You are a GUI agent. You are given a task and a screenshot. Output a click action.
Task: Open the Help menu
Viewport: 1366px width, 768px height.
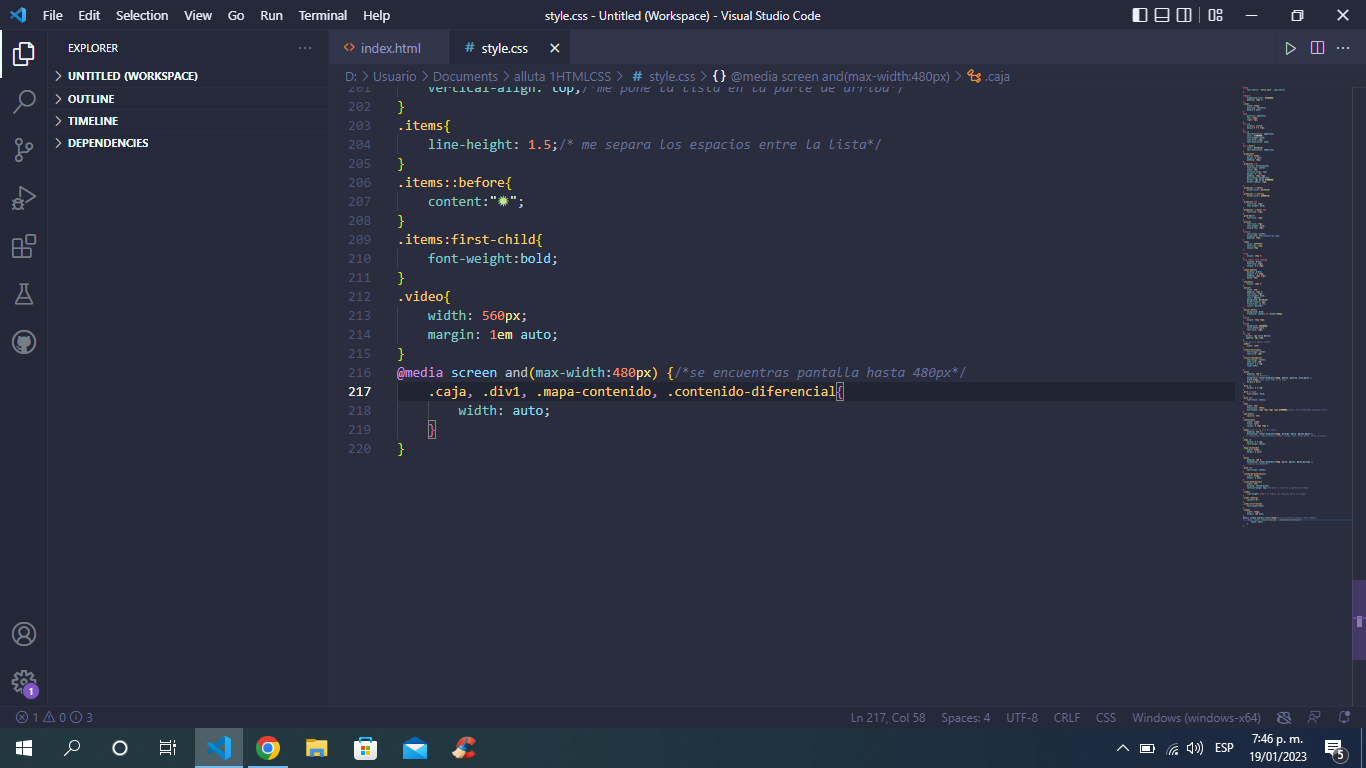click(x=377, y=15)
